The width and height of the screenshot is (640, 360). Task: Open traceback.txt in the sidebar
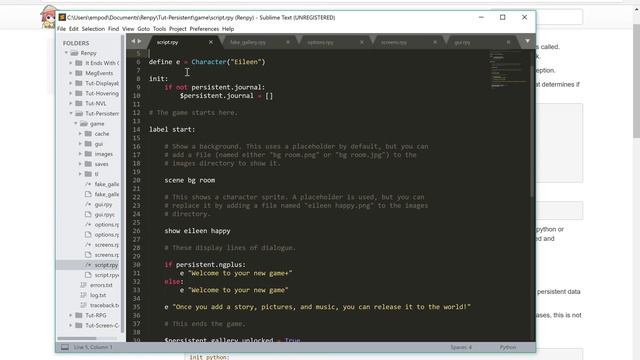pos(104,305)
